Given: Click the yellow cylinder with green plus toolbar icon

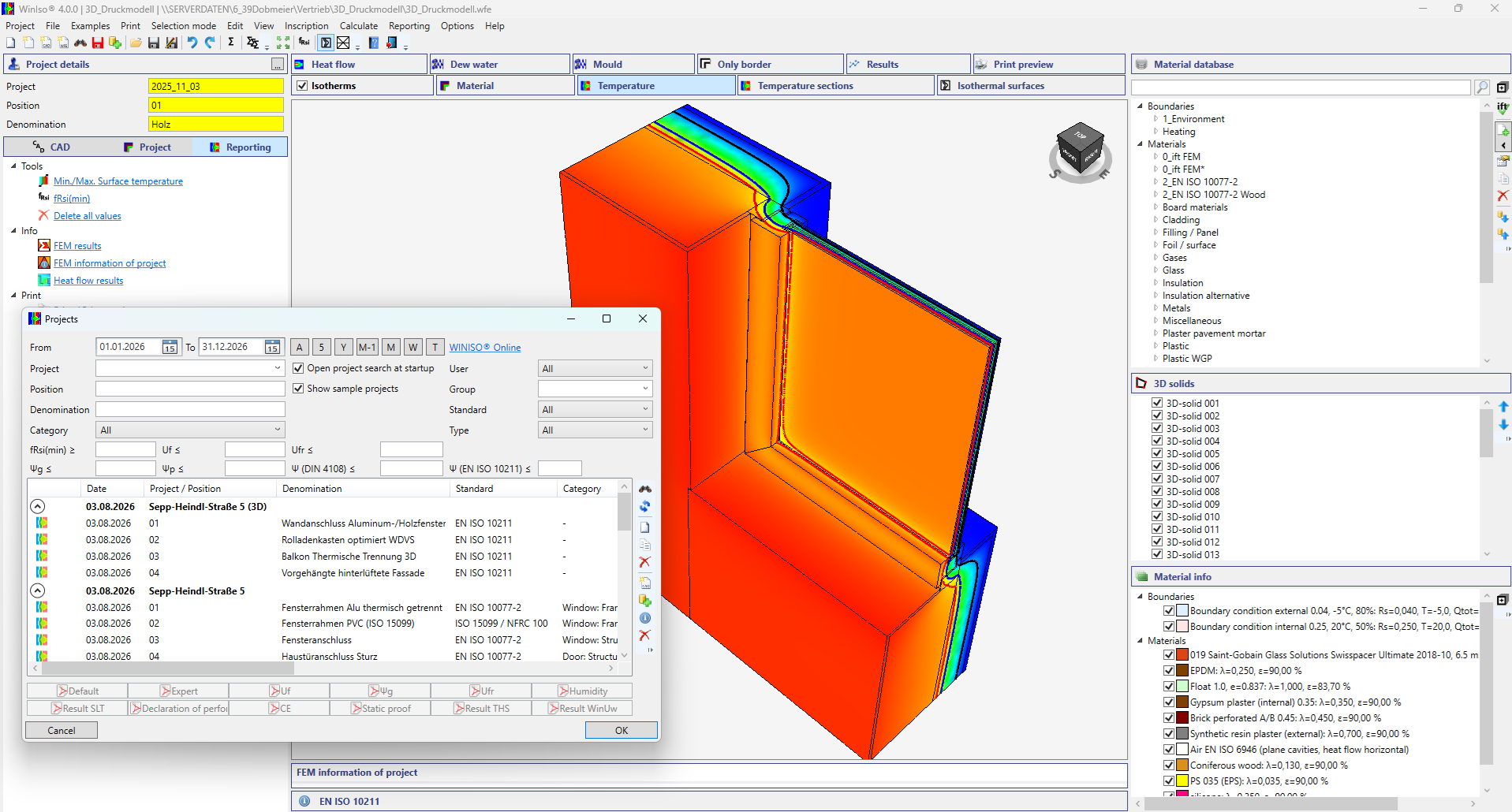Looking at the screenshot, I should click(x=115, y=43).
